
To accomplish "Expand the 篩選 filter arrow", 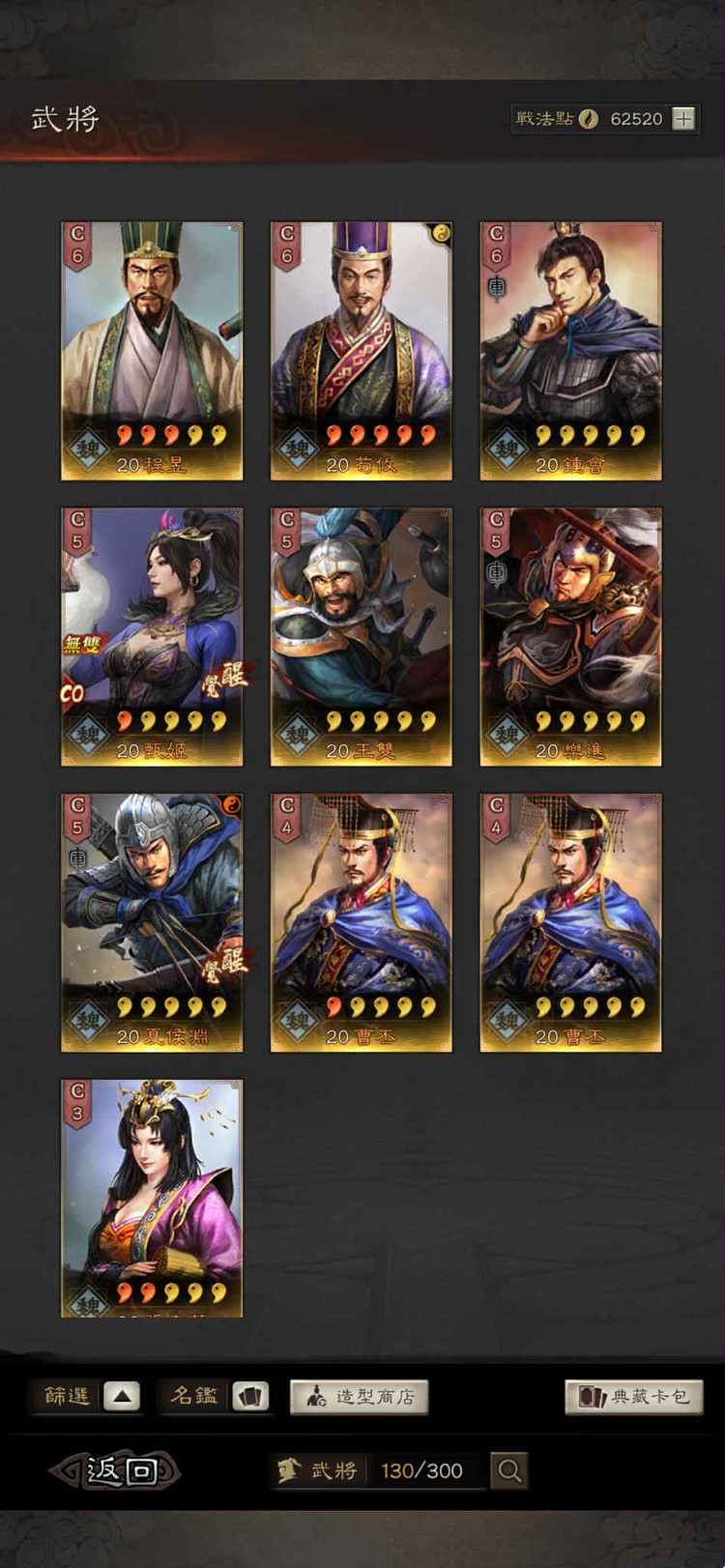I will coord(122,1396).
